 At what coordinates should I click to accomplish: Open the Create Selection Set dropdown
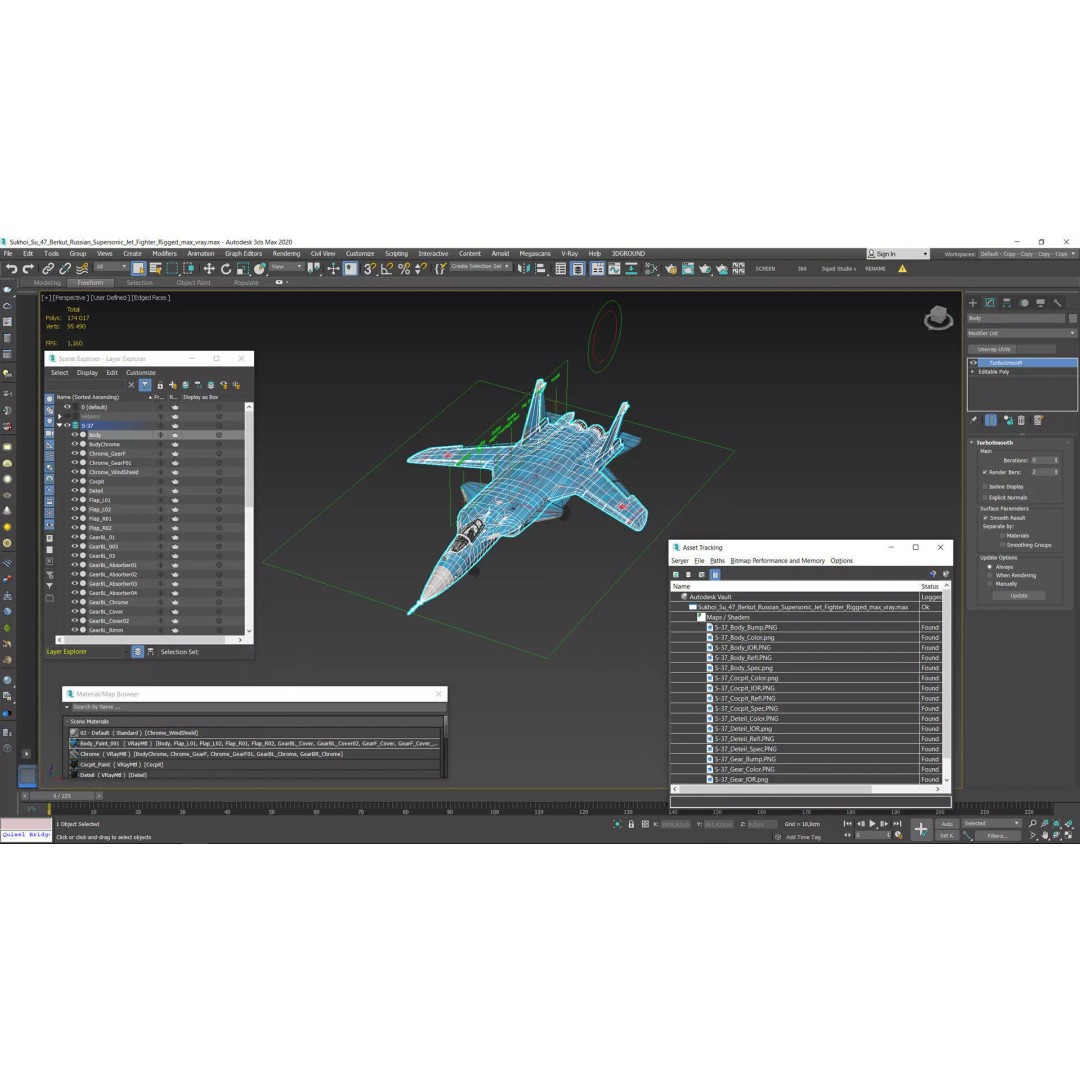click(x=480, y=267)
